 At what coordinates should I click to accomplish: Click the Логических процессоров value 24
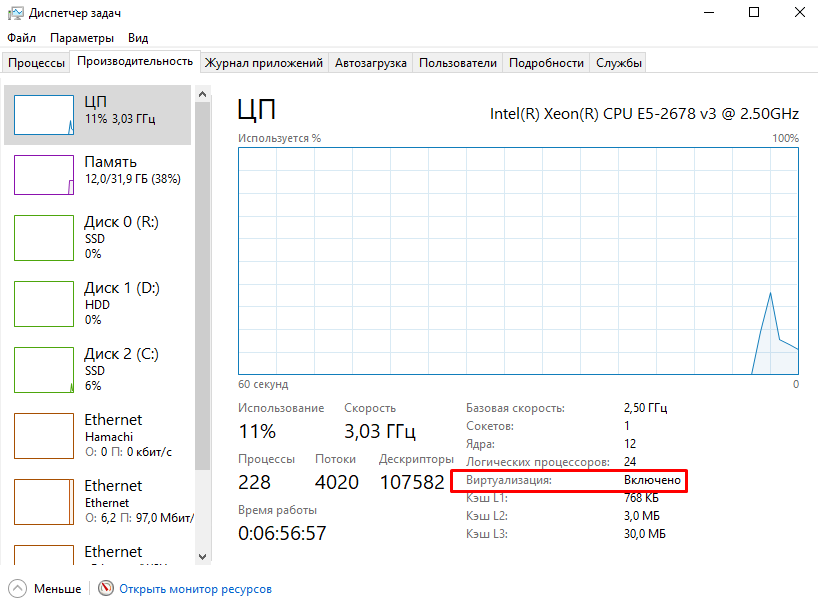[630, 462]
